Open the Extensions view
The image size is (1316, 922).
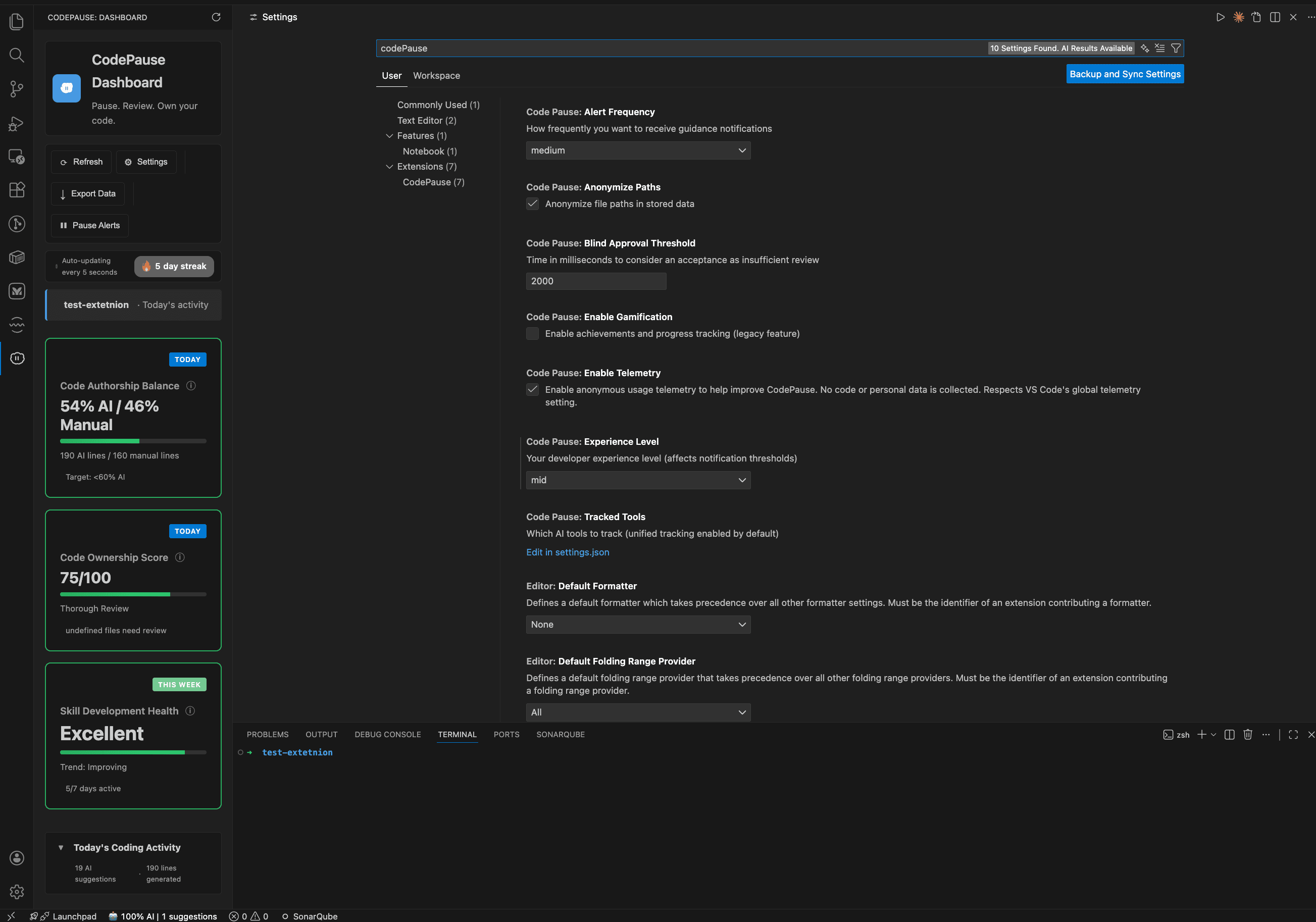pyautogui.click(x=17, y=190)
